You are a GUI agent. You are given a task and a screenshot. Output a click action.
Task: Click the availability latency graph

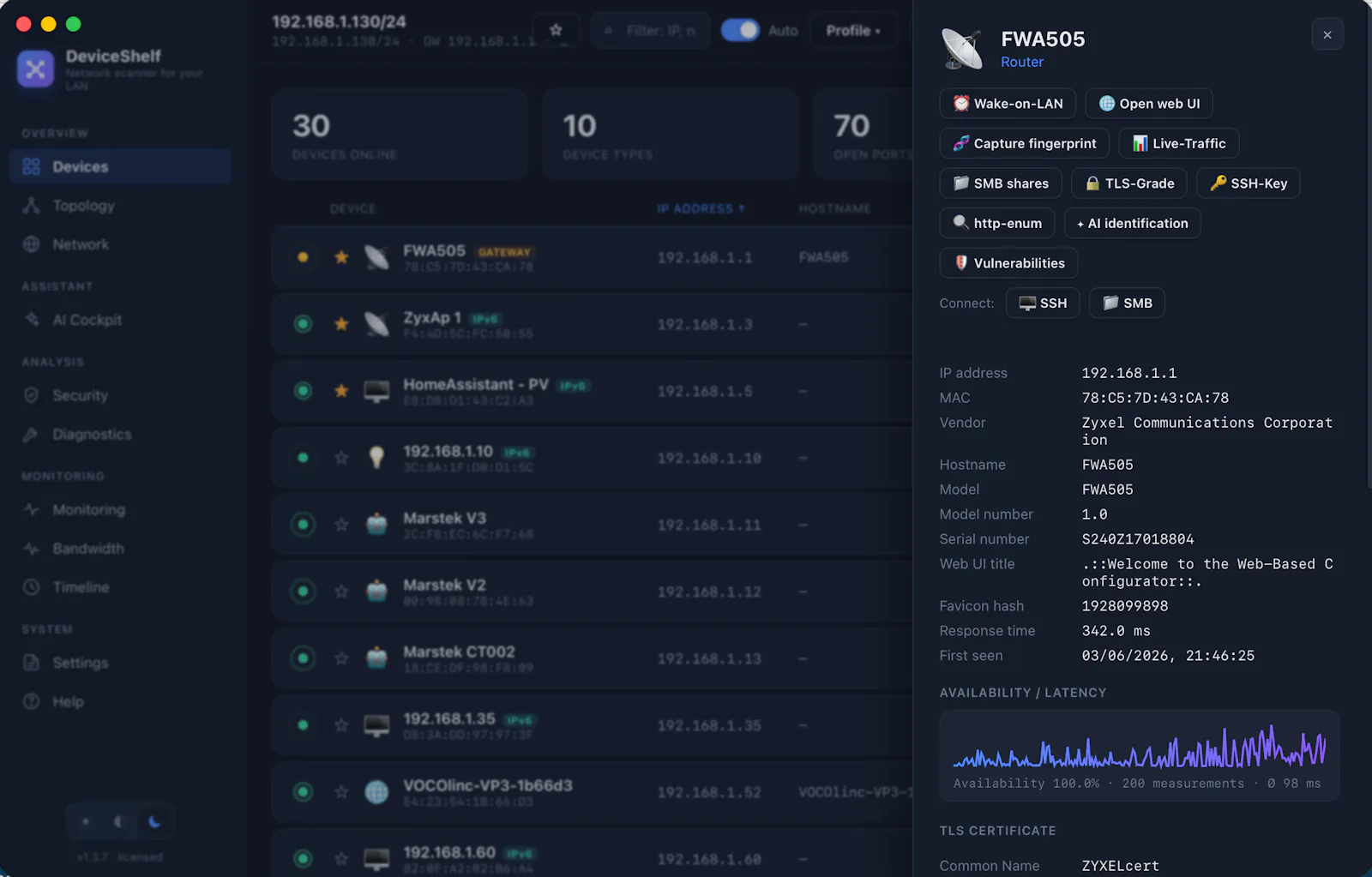click(x=1140, y=748)
